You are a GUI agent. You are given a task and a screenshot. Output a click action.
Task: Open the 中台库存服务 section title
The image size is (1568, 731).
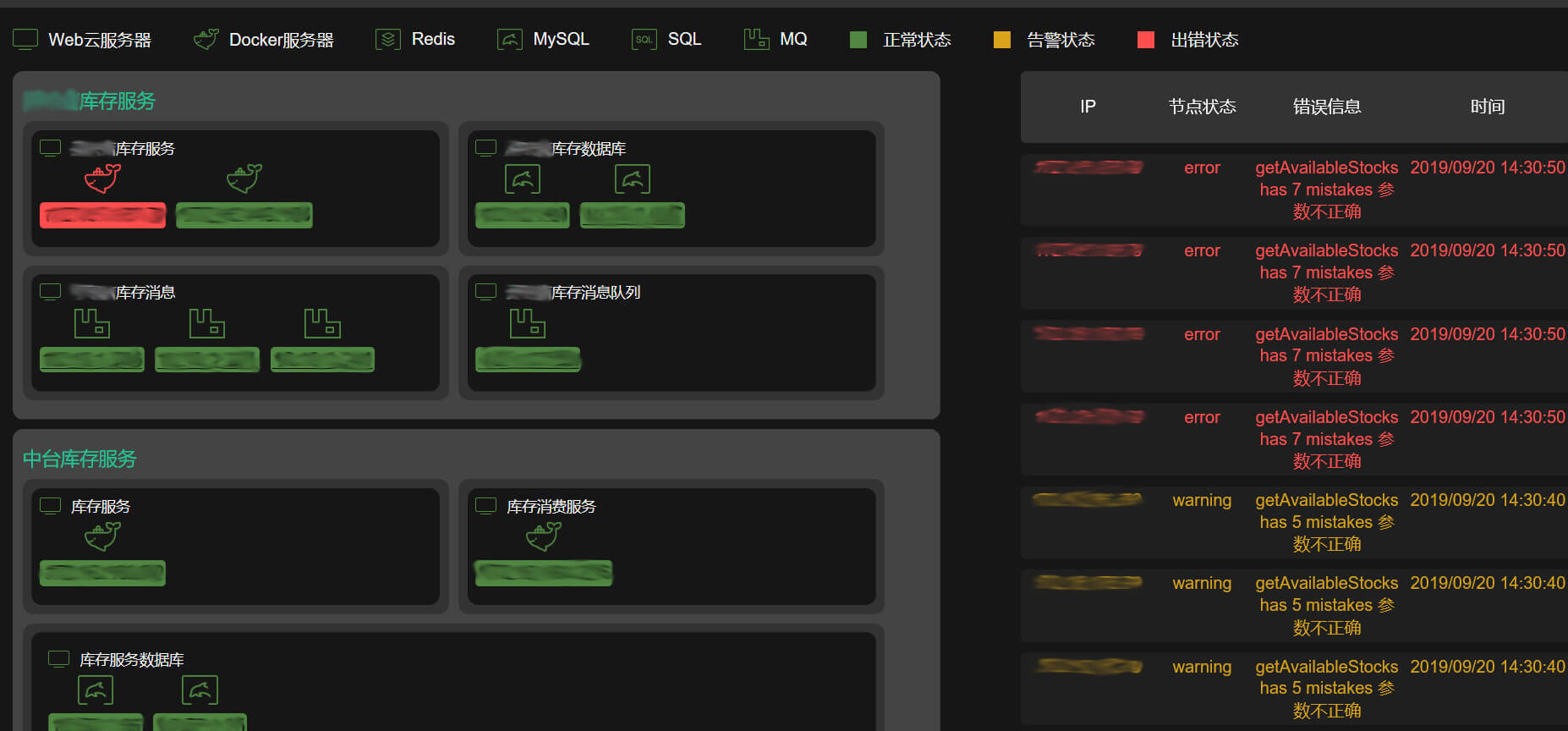tap(79, 459)
